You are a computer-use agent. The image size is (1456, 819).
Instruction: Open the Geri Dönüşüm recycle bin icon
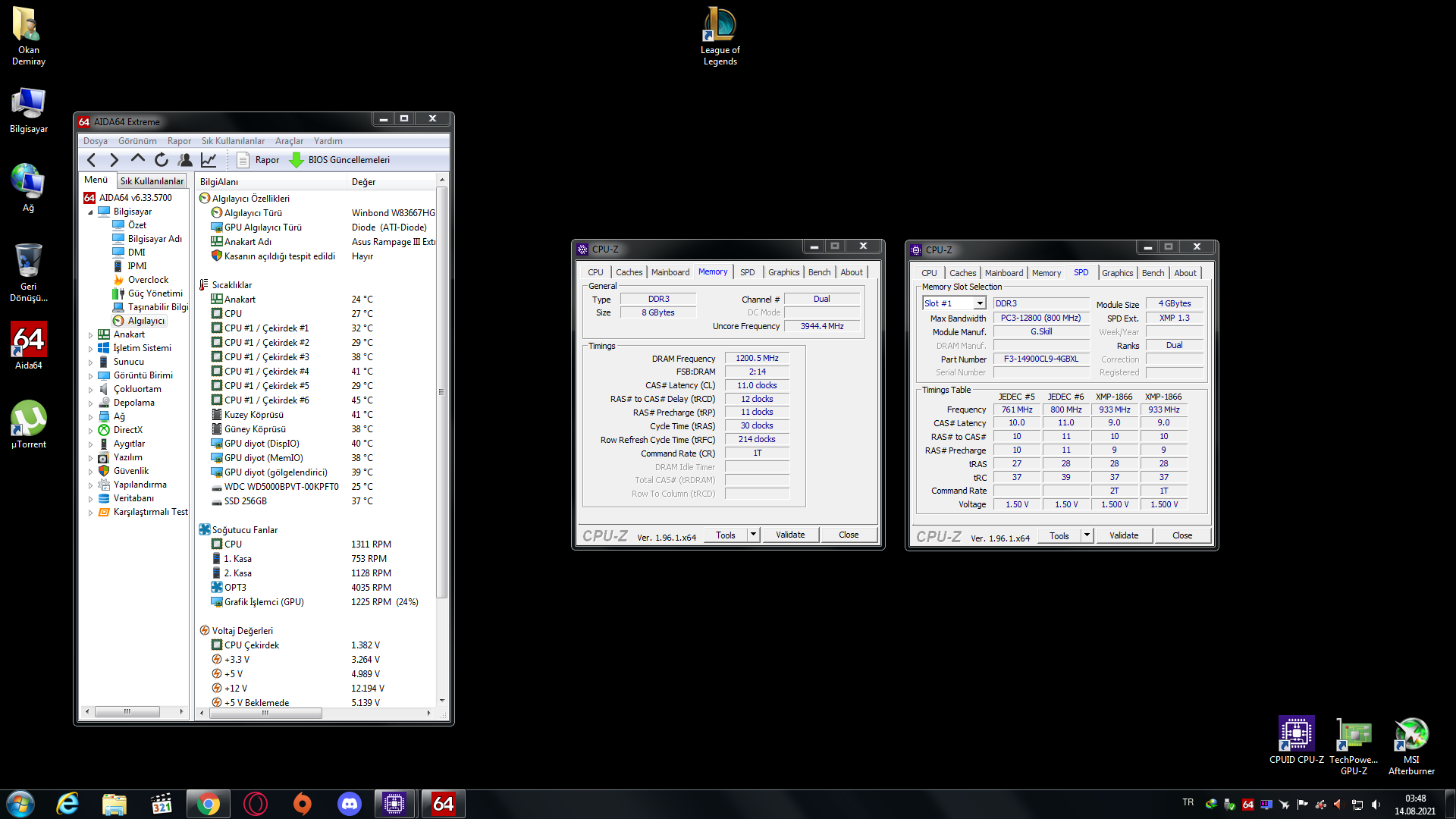(x=28, y=273)
